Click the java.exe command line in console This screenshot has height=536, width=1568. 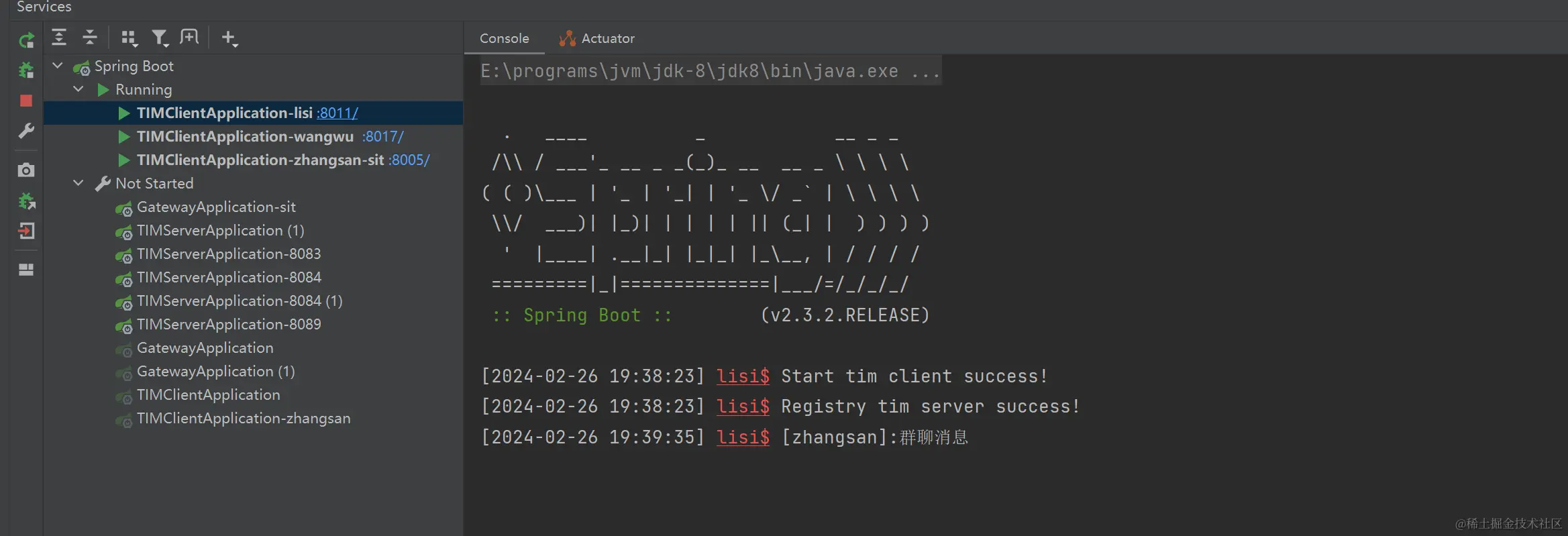(711, 71)
